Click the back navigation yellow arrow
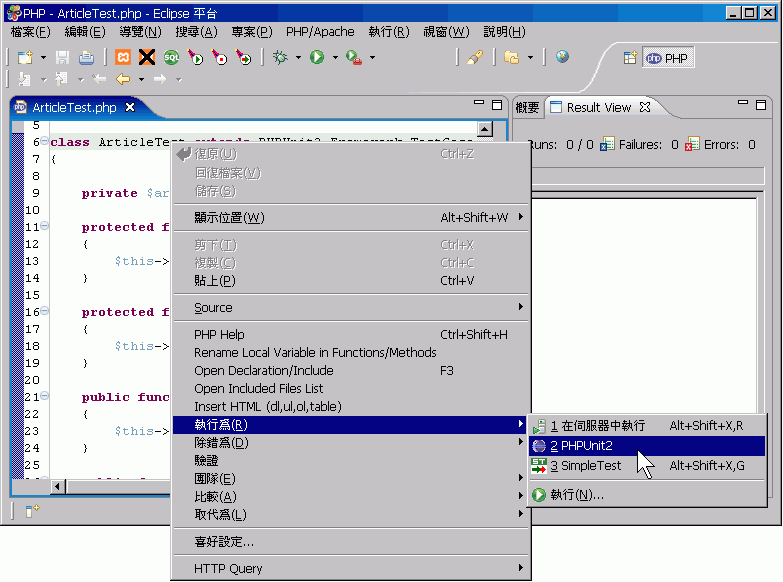Viewport: 783px width, 582px height. coord(123,79)
